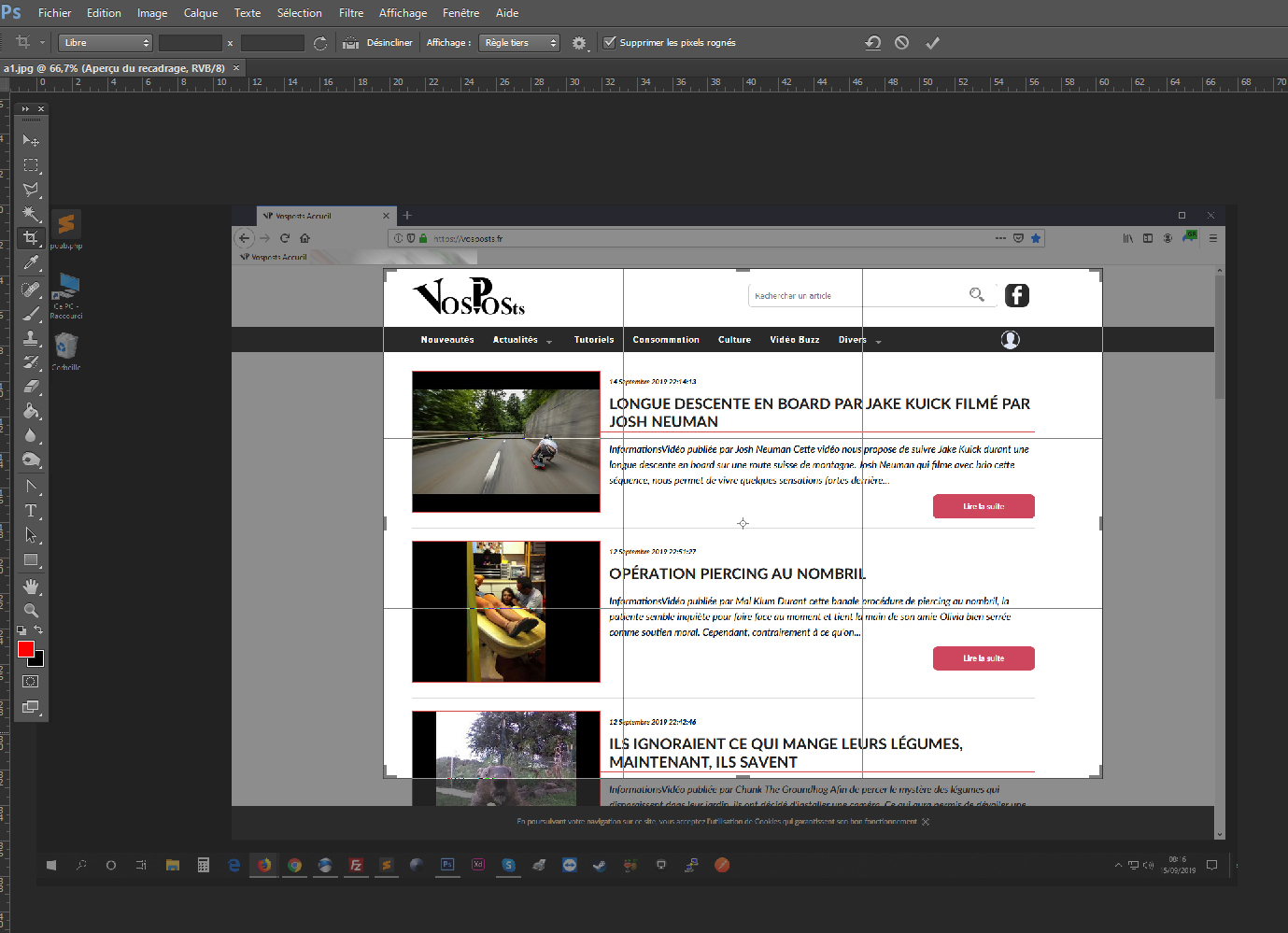Select the Brush tool

click(31, 314)
